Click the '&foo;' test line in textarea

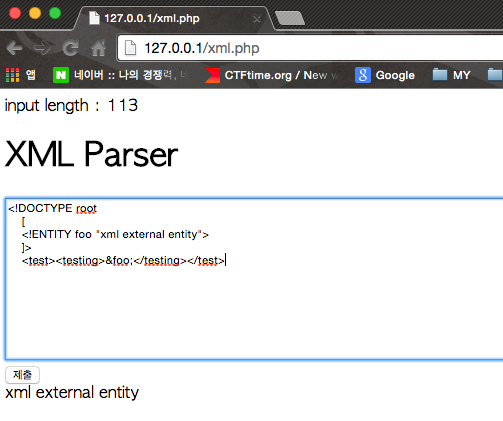tap(124, 261)
